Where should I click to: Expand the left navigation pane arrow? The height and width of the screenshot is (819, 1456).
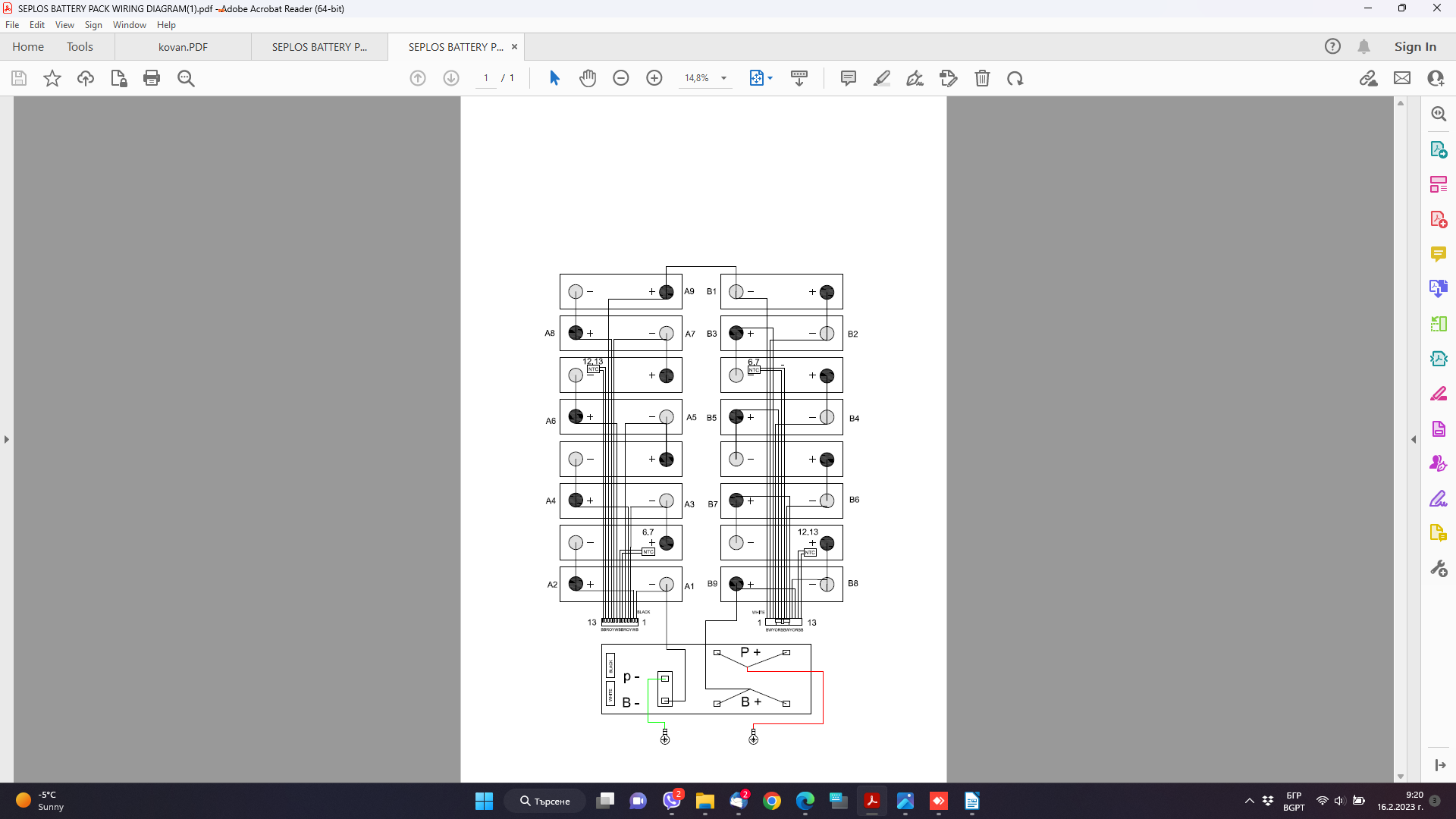point(7,439)
